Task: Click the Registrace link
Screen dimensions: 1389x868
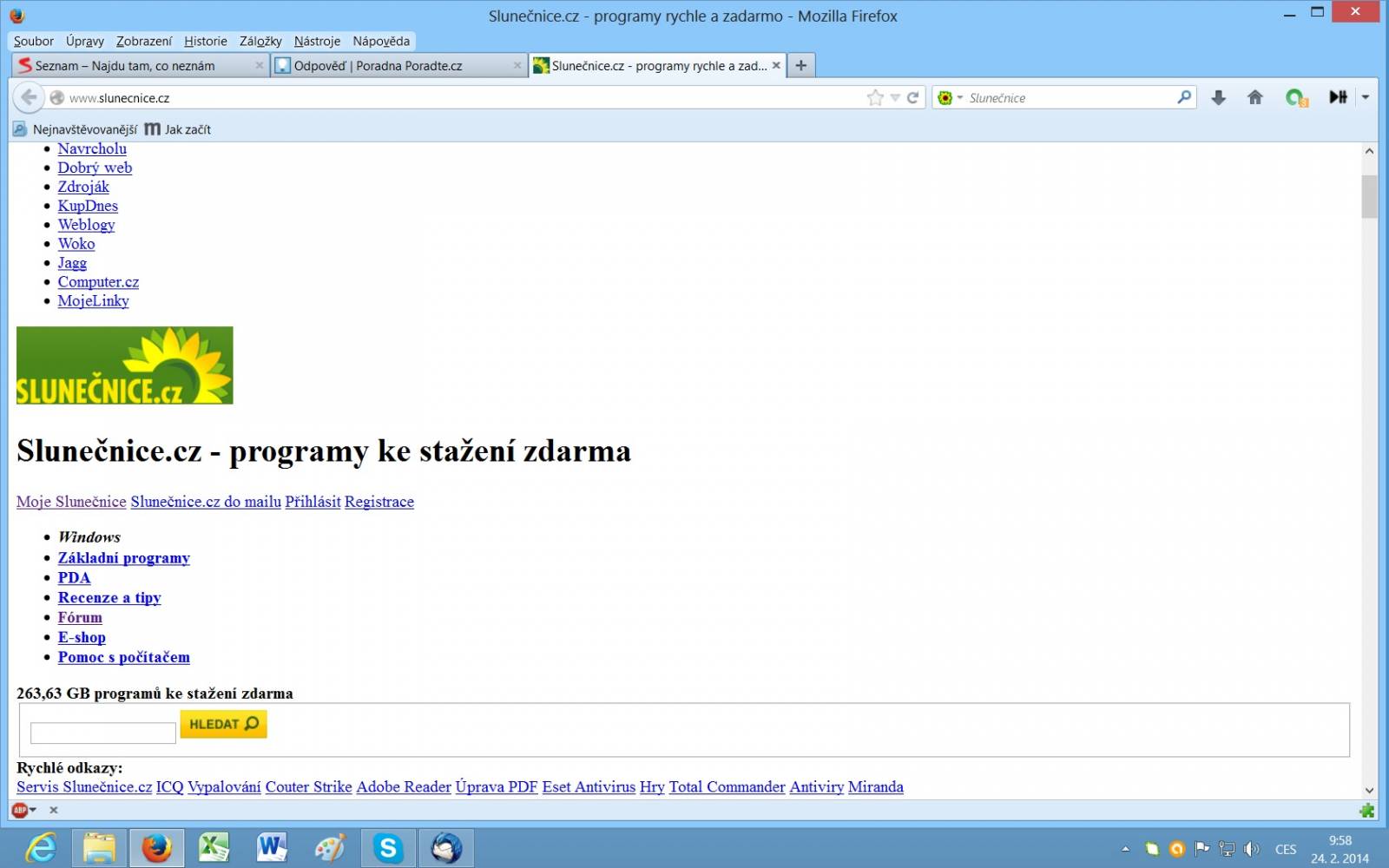Action: [379, 502]
